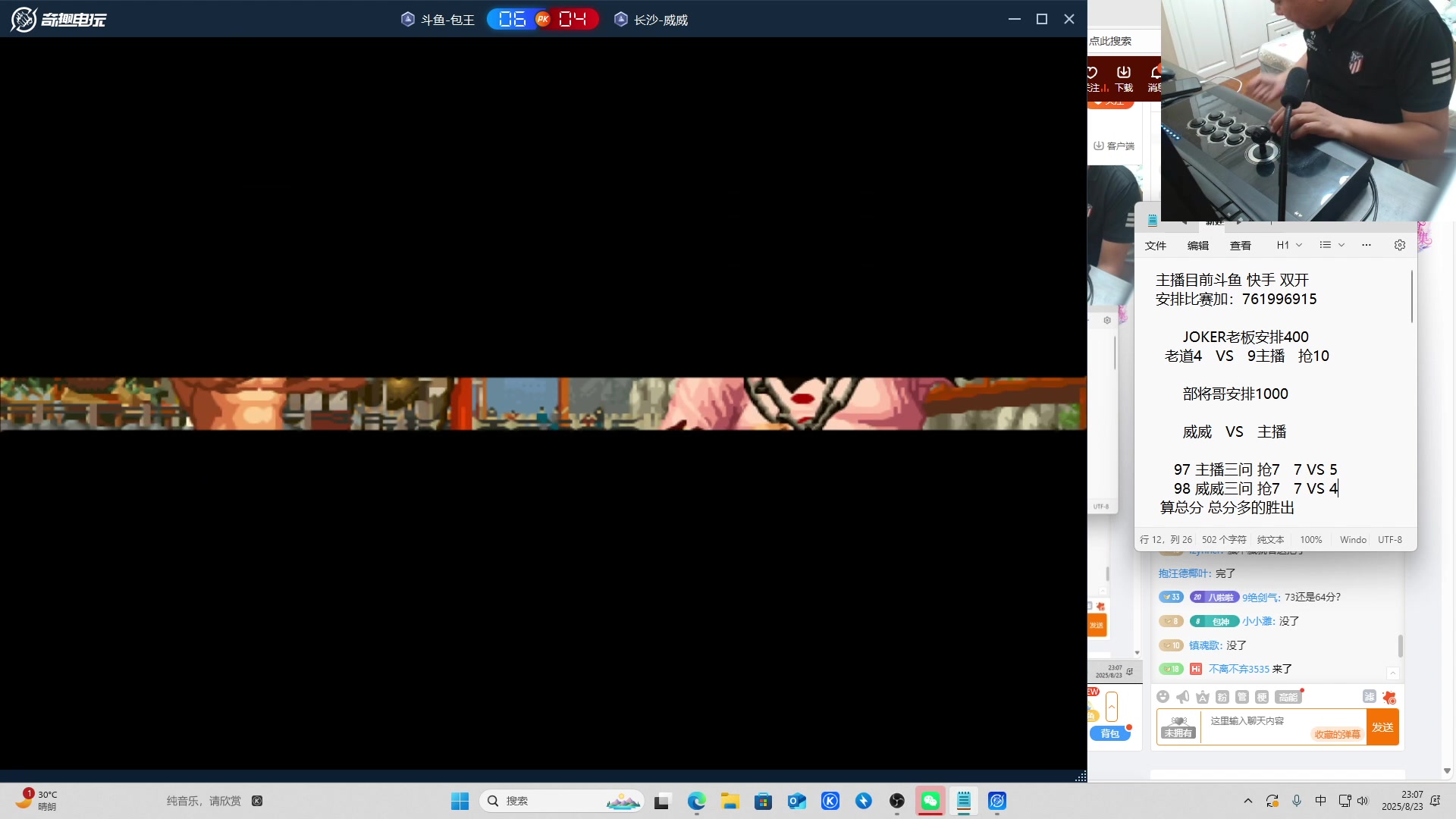Click username 9绝剑气 in chat
This screenshot has height=819, width=1456.
[x=1260, y=598]
